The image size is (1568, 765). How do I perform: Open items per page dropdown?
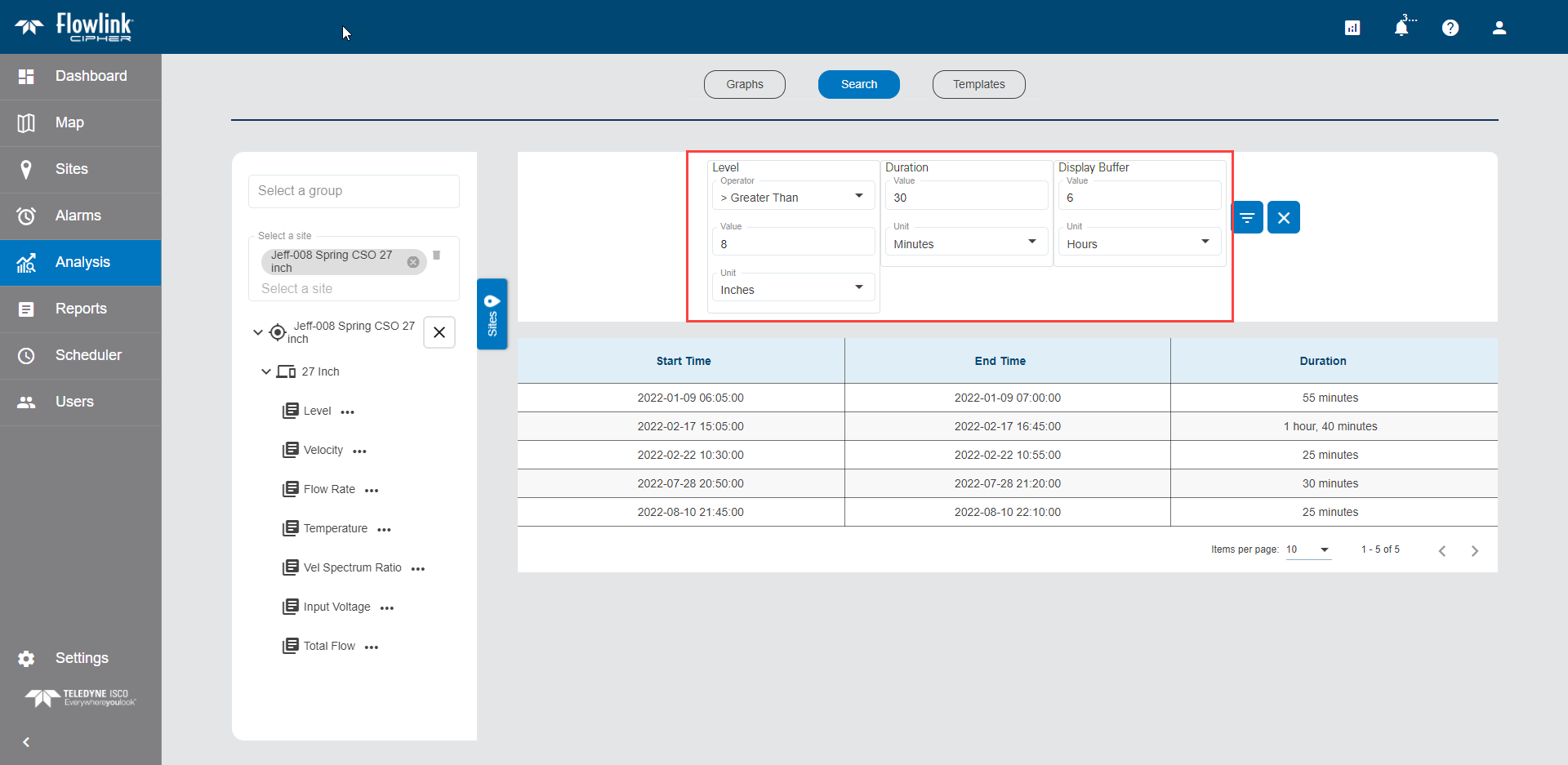[1308, 549]
